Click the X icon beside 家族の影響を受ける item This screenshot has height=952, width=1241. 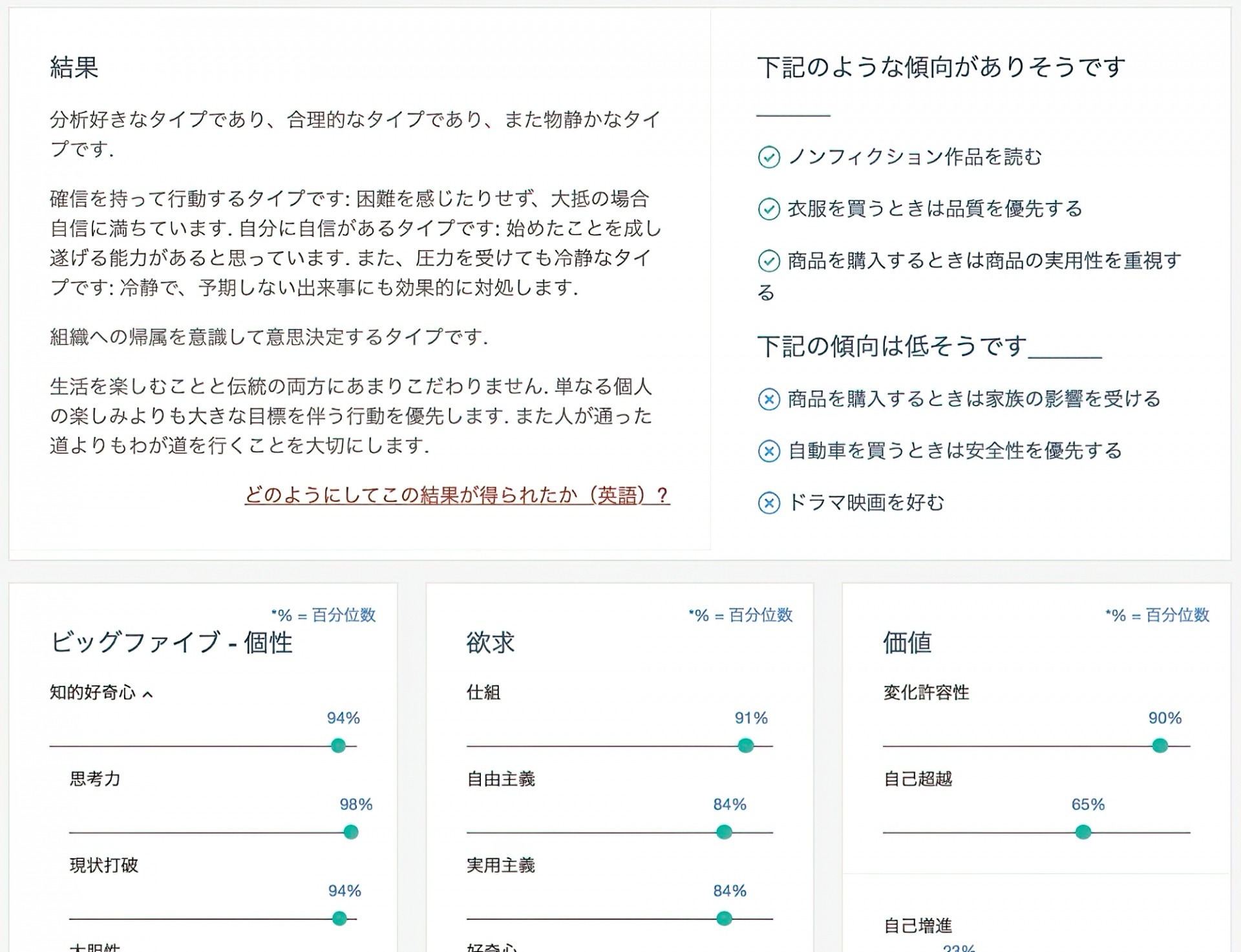(769, 399)
